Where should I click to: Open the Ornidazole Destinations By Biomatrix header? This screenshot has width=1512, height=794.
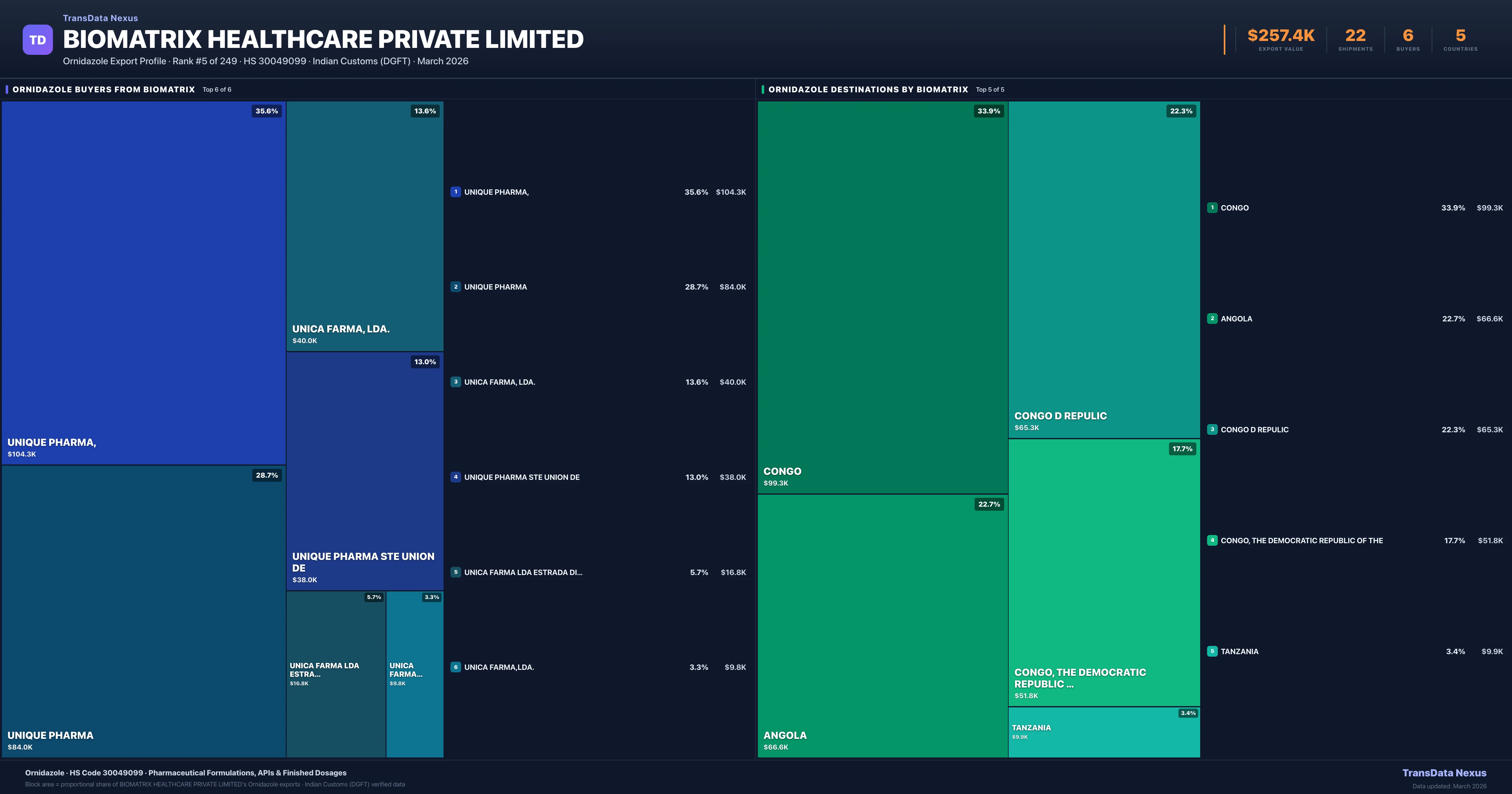[x=868, y=89]
